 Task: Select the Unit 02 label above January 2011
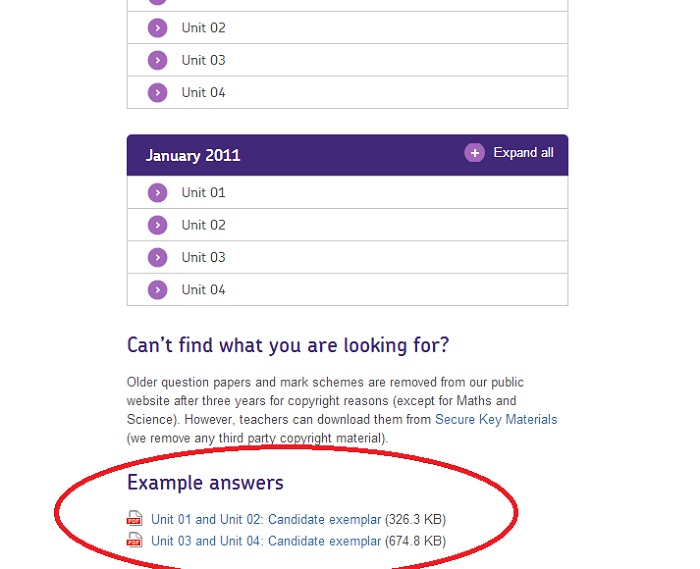203,28
